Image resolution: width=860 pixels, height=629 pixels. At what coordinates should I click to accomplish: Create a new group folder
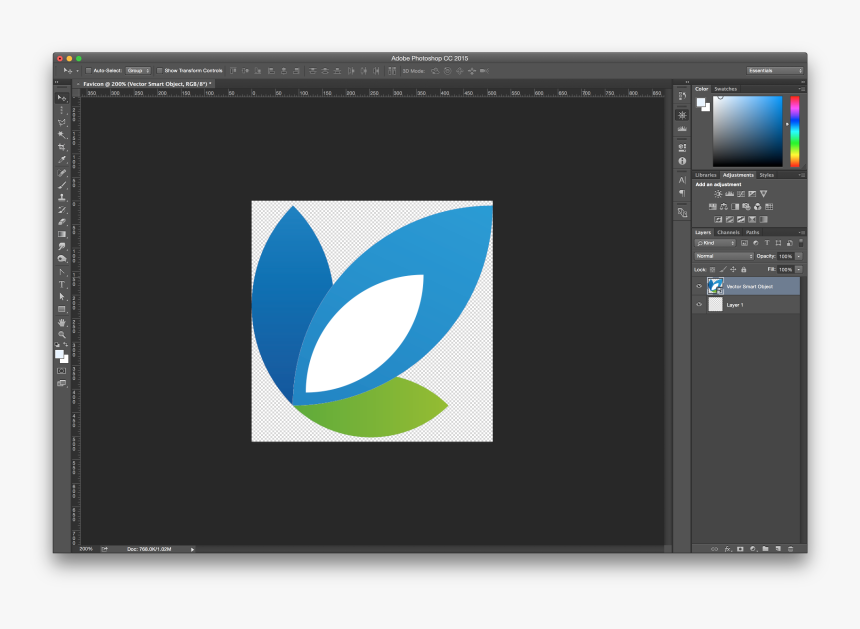pyautogui.click(x=765, y=549)
